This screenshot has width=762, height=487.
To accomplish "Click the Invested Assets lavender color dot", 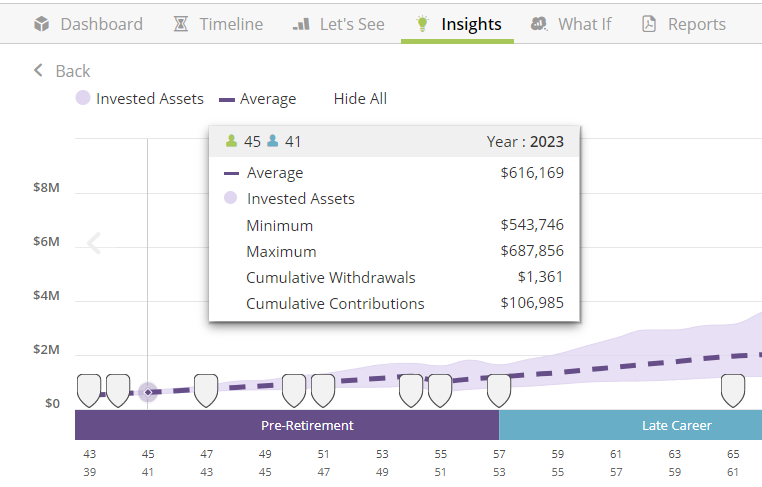I will click(84, 99).
